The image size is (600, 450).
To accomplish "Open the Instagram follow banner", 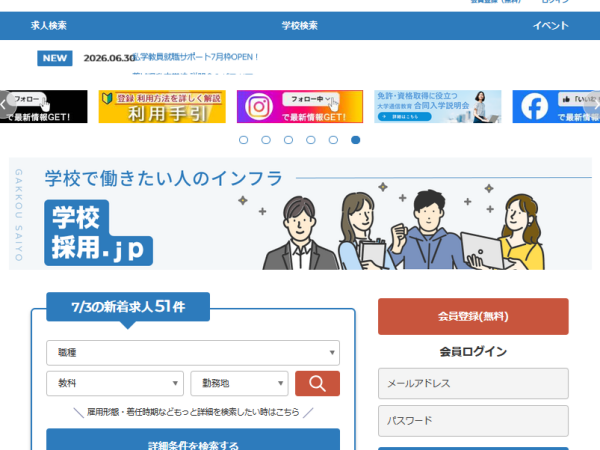I will (x=300, y=106).
